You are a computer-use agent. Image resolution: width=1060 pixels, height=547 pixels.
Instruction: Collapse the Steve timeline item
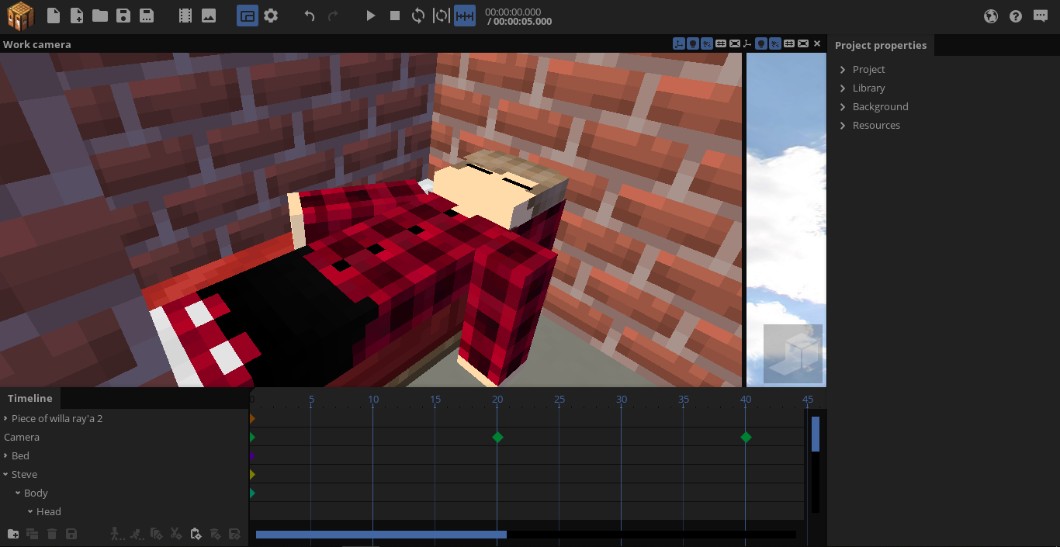[6, 475]
